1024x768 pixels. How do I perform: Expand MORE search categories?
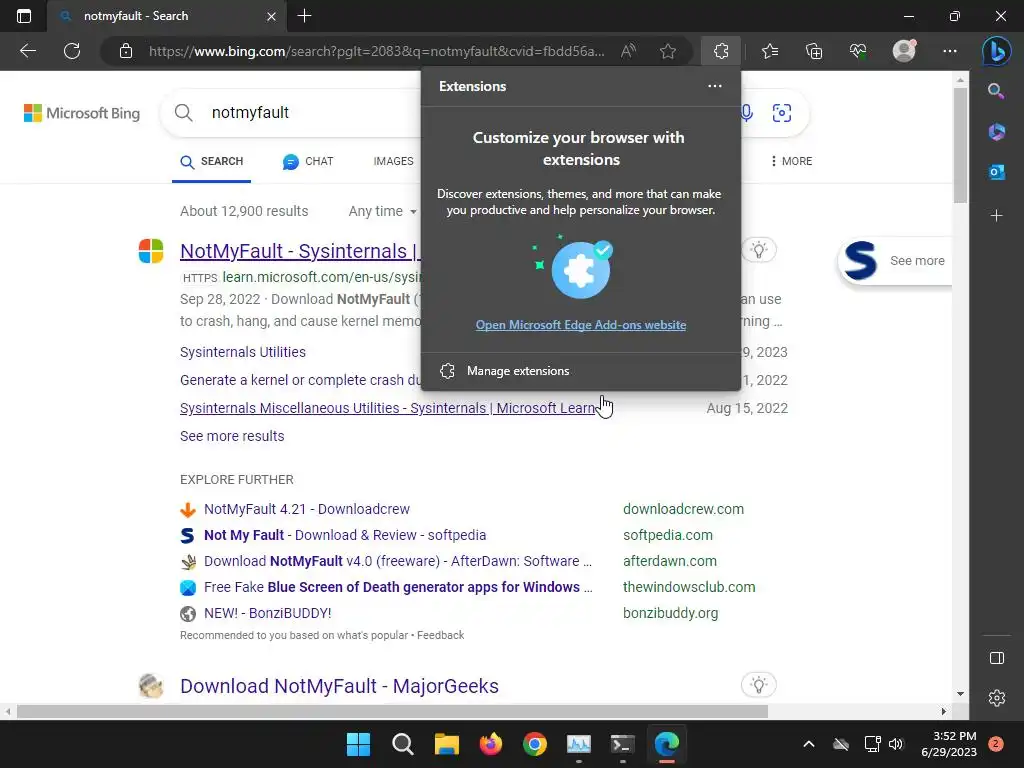point(792,161)
